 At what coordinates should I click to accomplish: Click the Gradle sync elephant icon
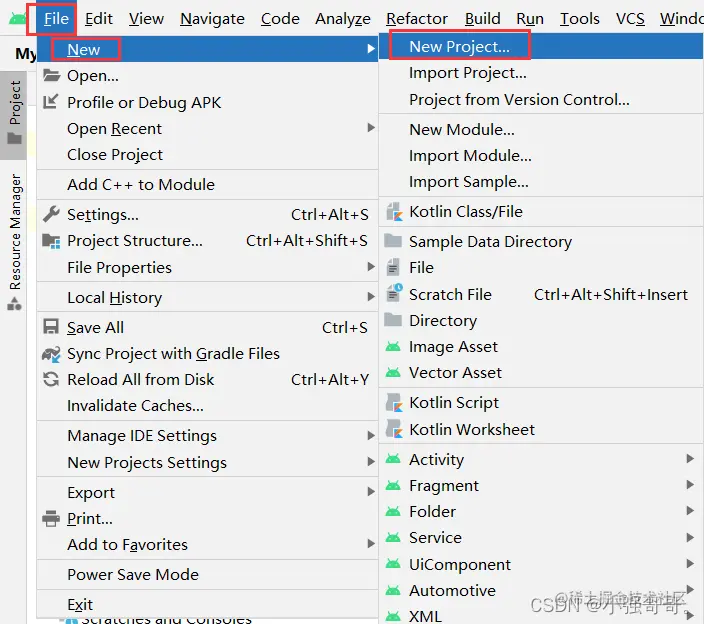[x=51, y=354]
